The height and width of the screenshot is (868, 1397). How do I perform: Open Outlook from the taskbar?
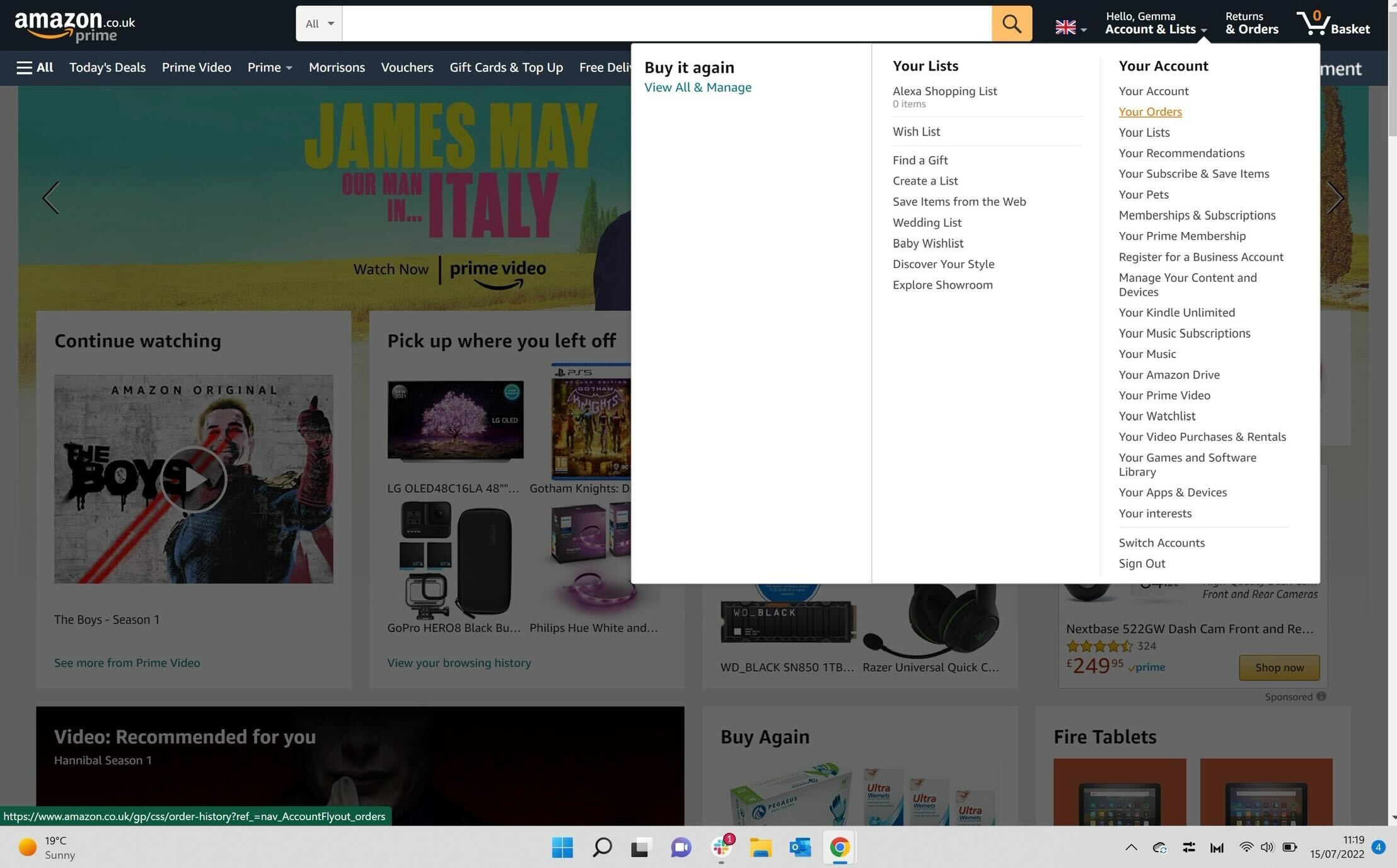(x=800, y=848)
